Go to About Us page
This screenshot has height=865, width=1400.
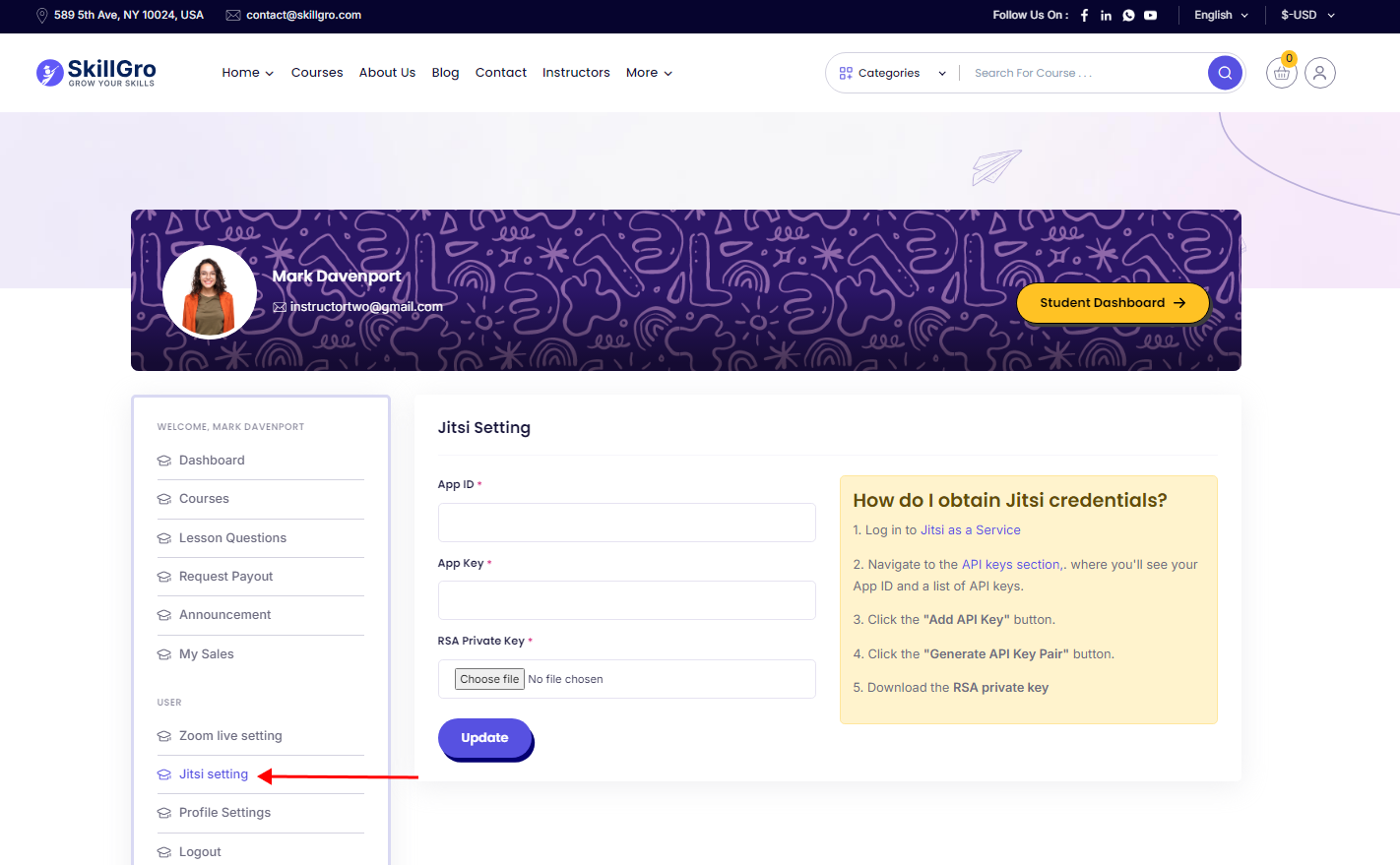tap(387, 73)
